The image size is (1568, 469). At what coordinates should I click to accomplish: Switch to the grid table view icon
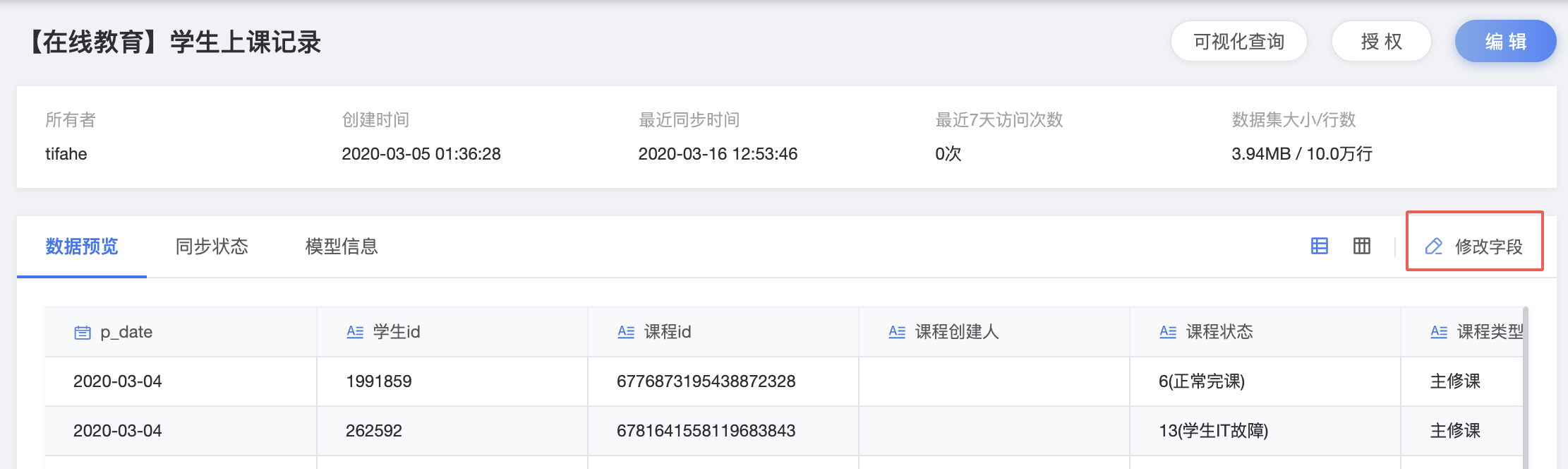click(x=1361, y=246)
